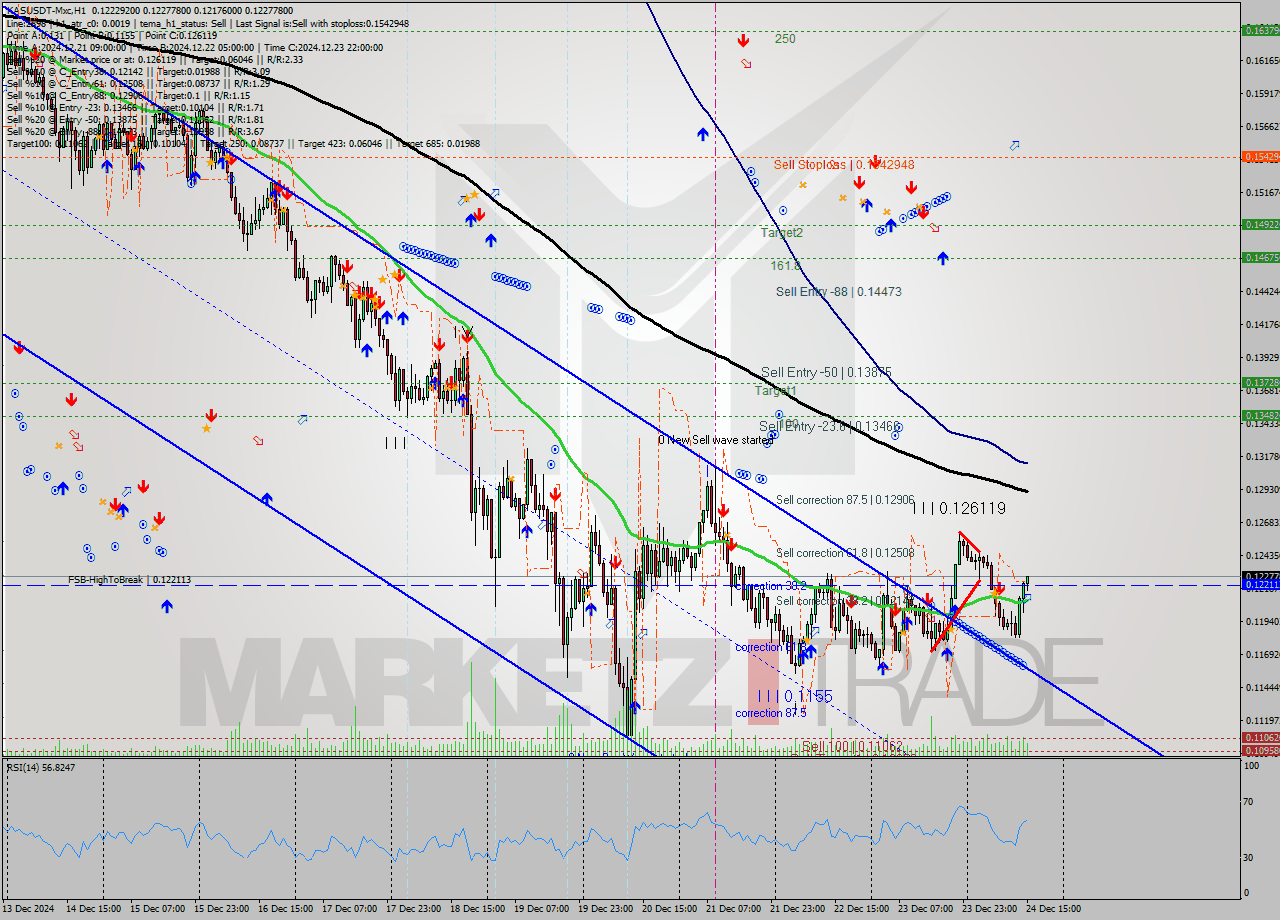Viewport: 1280px width, 920px height.
Task: Click the 'Sell 100 | 0.11062' label at bottom
Action: pos(852,746)
